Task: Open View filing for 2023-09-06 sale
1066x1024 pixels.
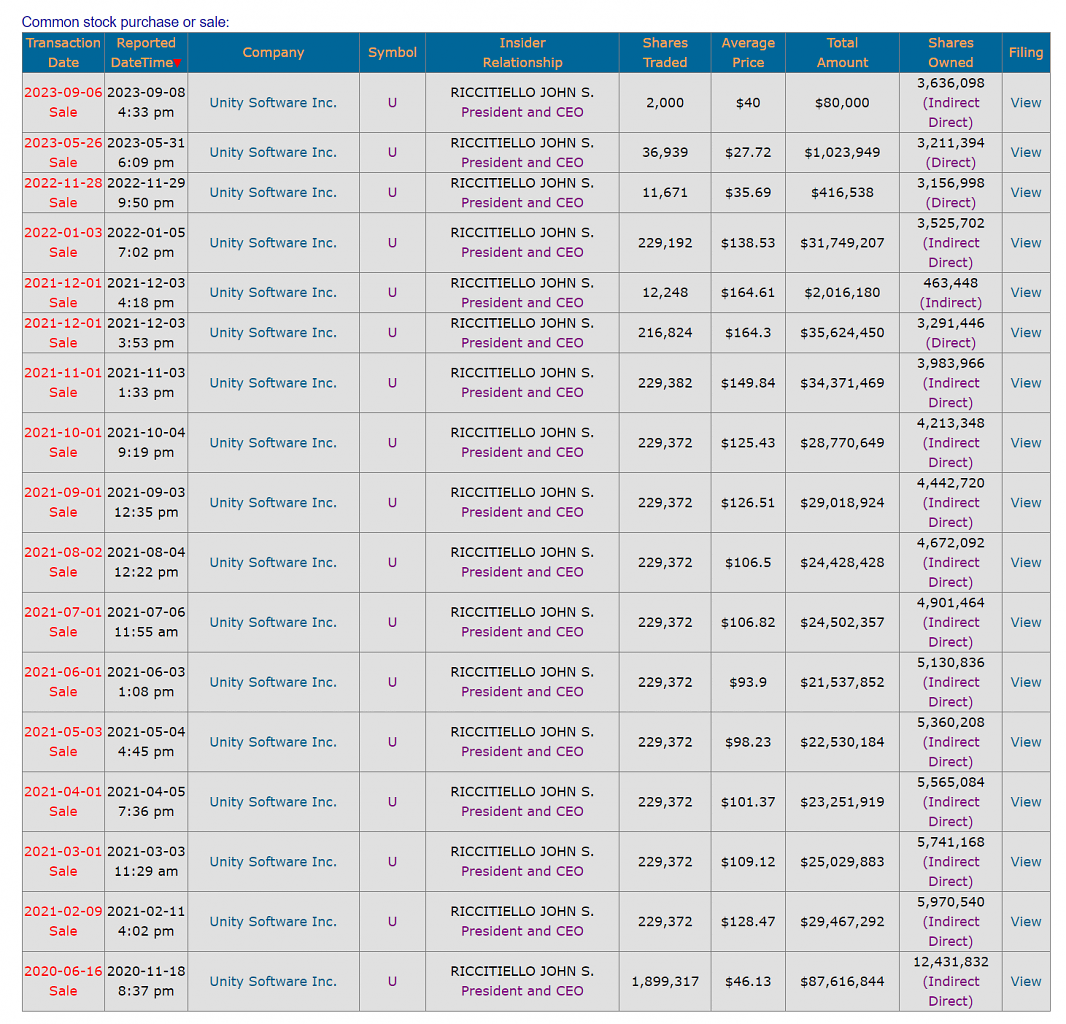Action: coord(1025,103)
